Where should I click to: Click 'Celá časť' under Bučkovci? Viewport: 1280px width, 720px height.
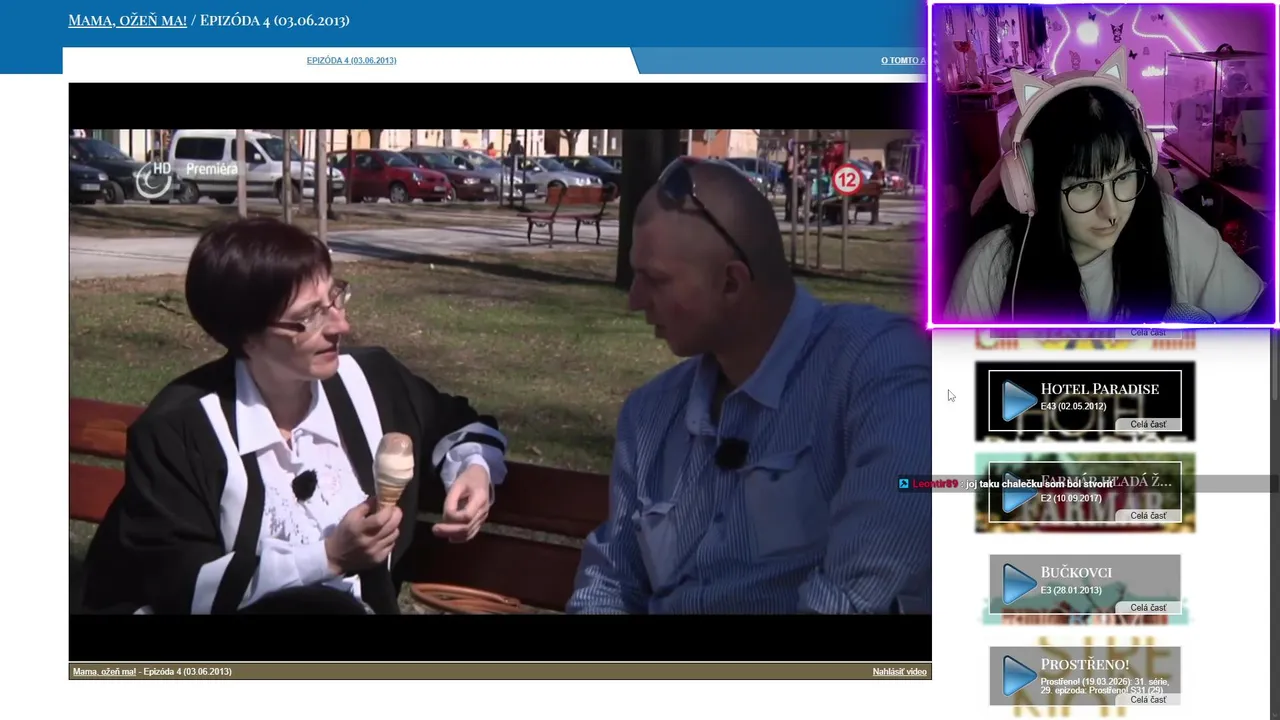pos(1148,607)
